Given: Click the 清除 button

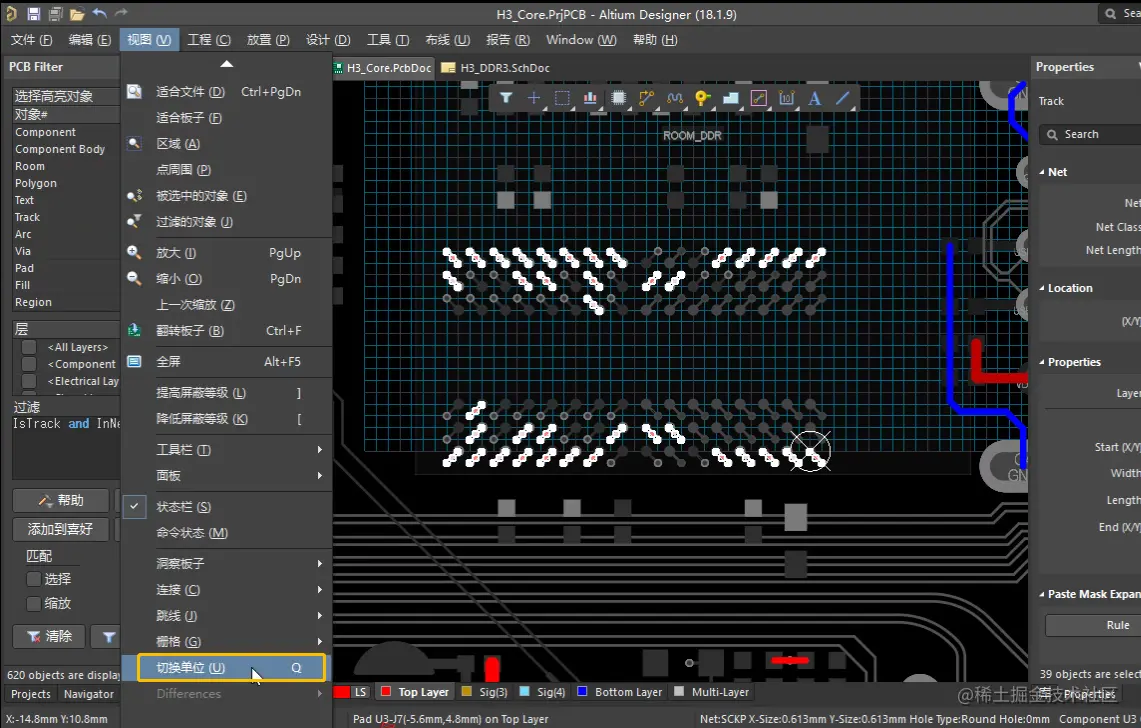Looking at the screenshot, I should click(x=49, y=637).
